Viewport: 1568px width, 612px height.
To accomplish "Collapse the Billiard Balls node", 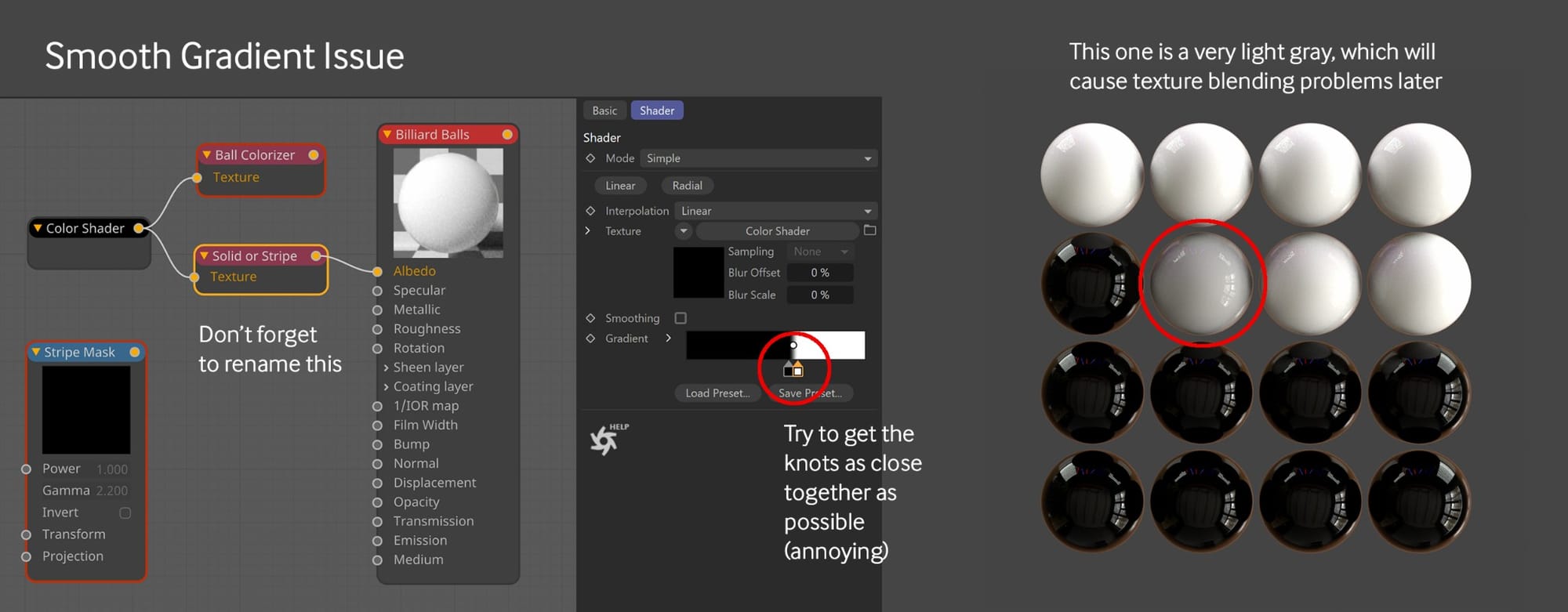I will click(387, 135).
